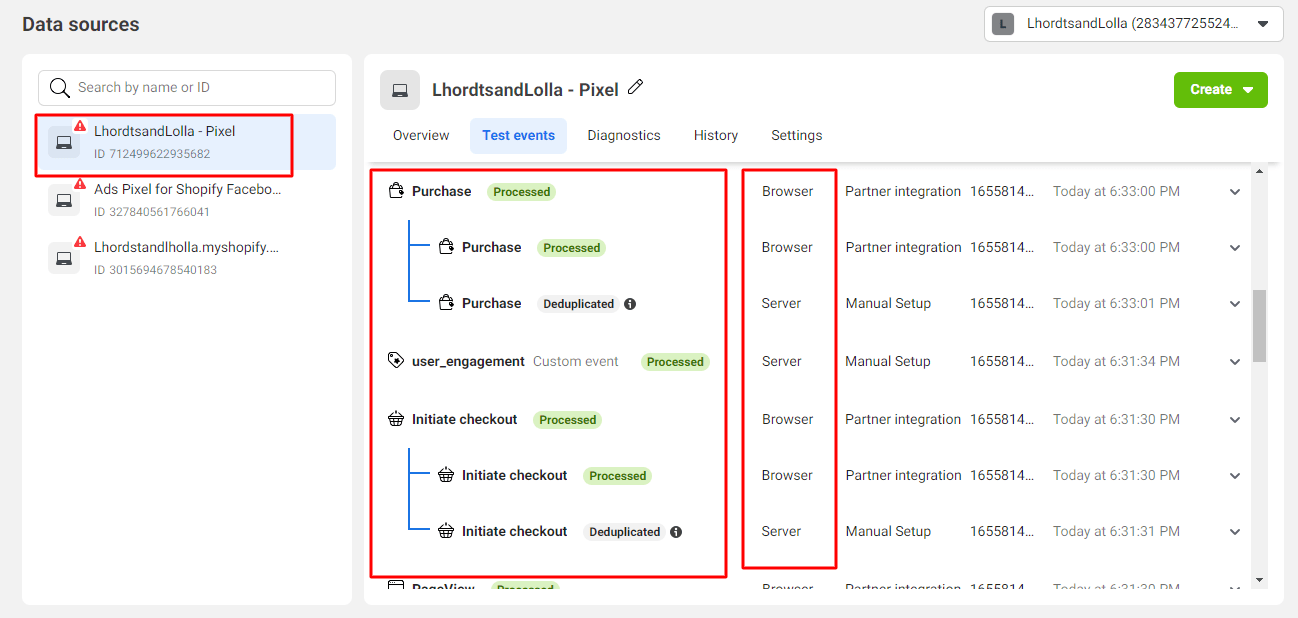
Task: Click the top-level Initiate checkout basket icon
Action: pyautogui.click(x=396, y=419)
